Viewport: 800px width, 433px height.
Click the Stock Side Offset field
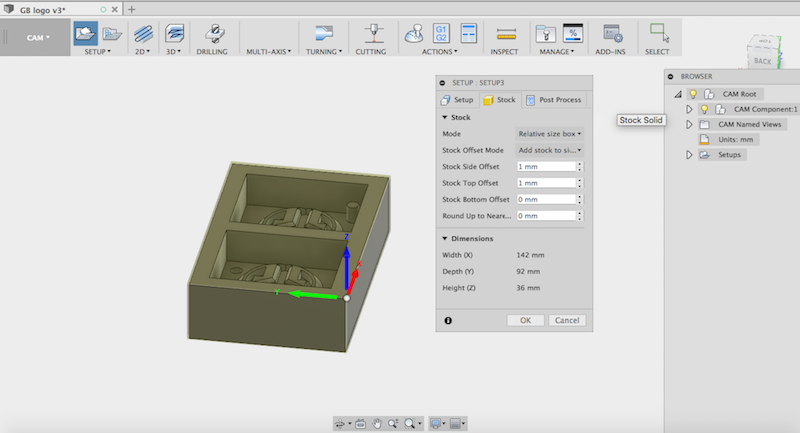click(546, 167)
